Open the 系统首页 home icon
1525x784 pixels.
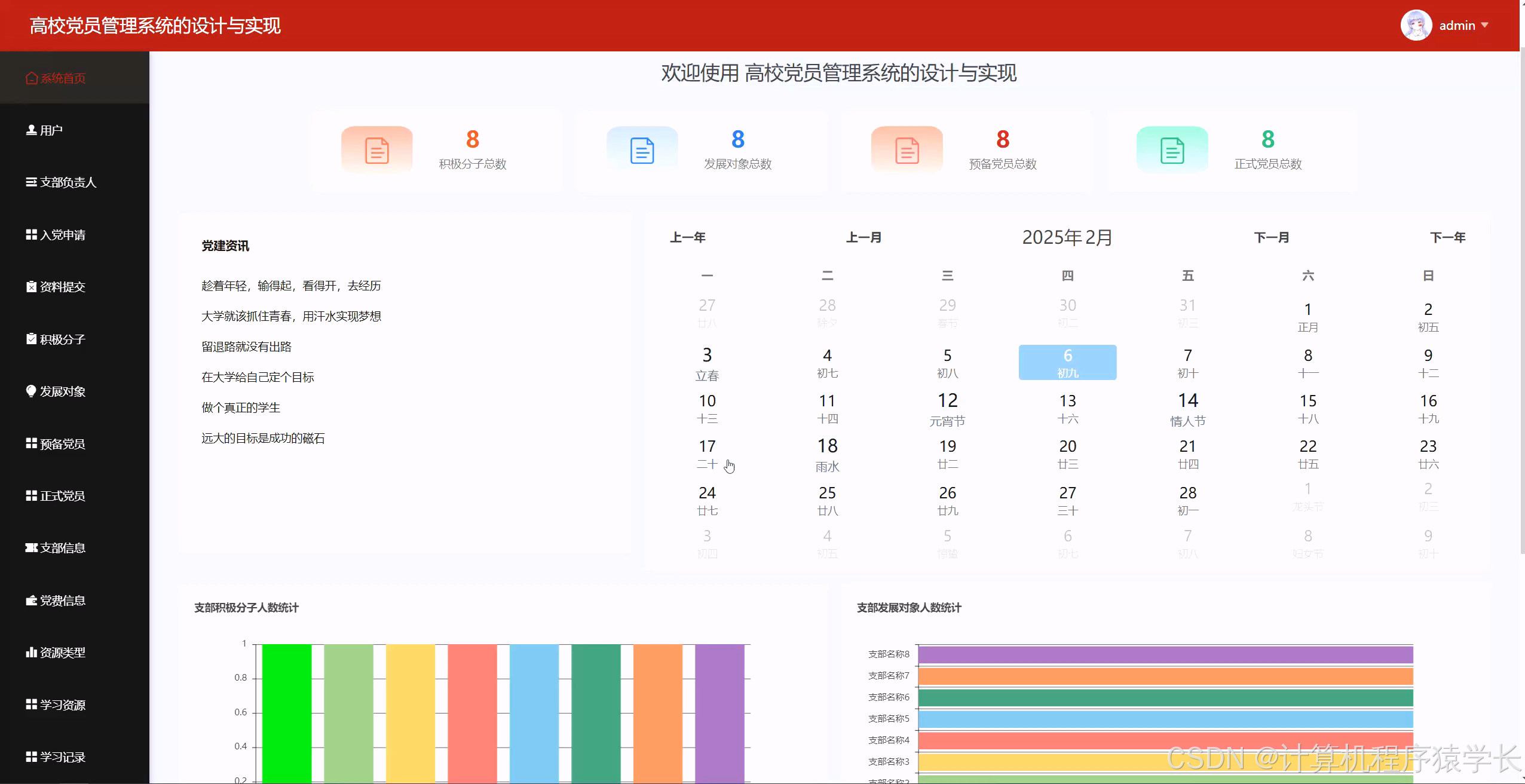(32, 77)
